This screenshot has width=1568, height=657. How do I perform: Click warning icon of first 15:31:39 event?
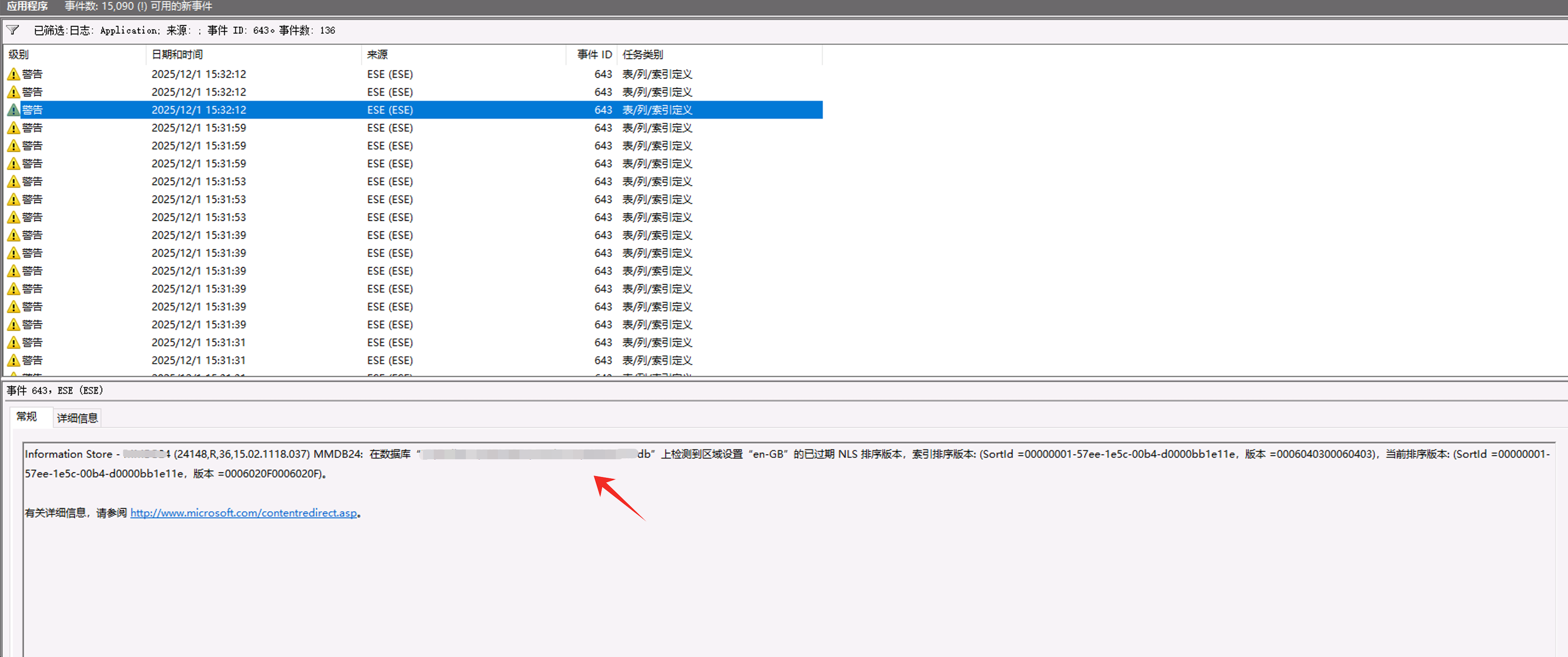coord(13,235)
